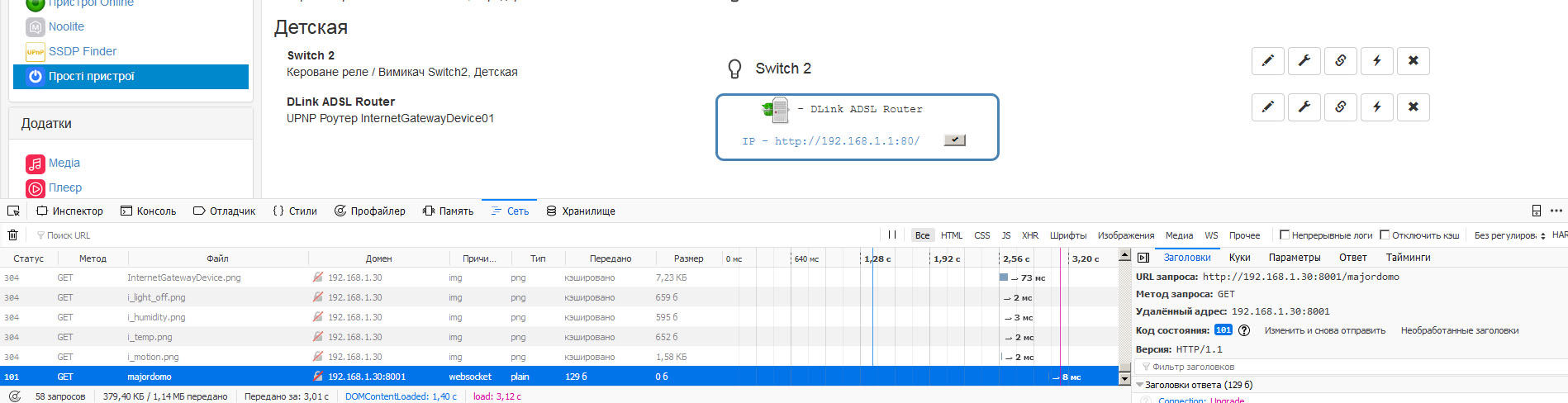Delete Switch 2 with the X icon
This screenshot has width=1568, height=403.
(1414, 60)
